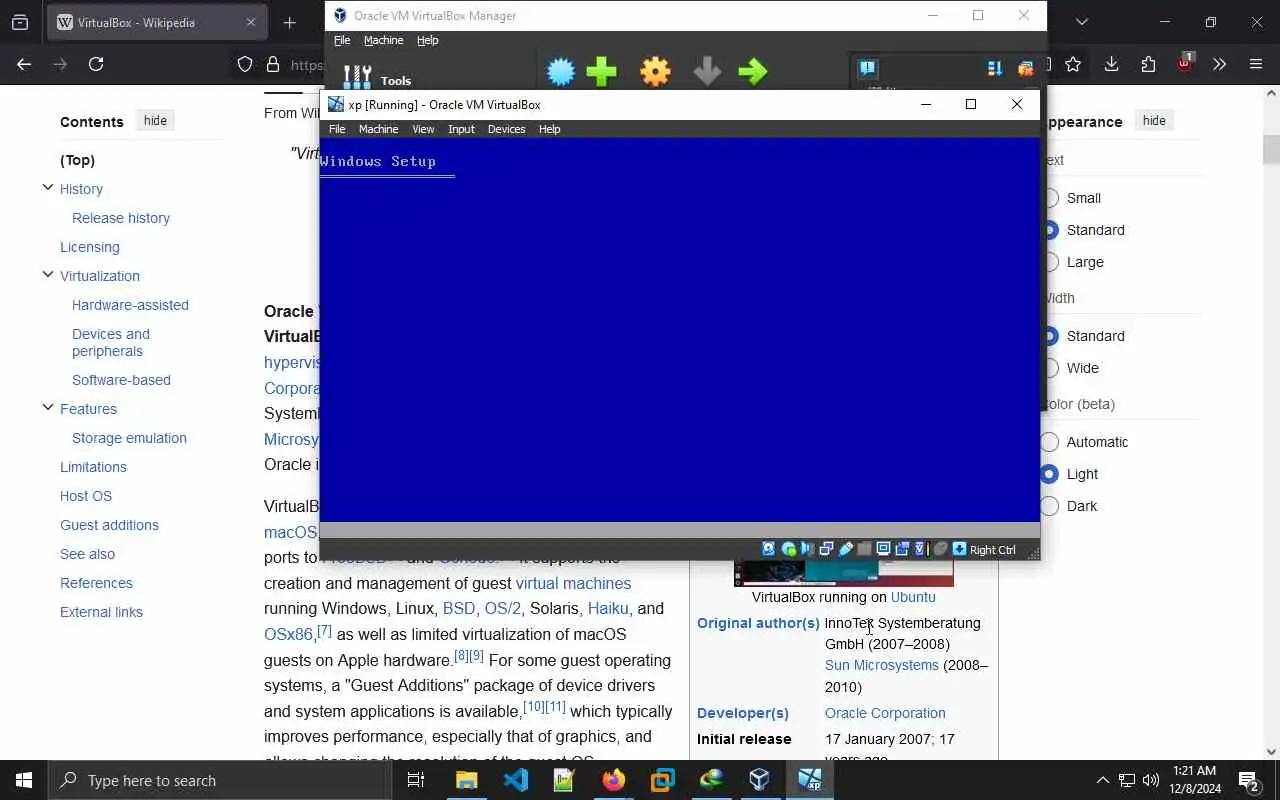Viewport: 1280px width, 800px height.
Task: Select the Large text size radio button
Action: 1050,262
